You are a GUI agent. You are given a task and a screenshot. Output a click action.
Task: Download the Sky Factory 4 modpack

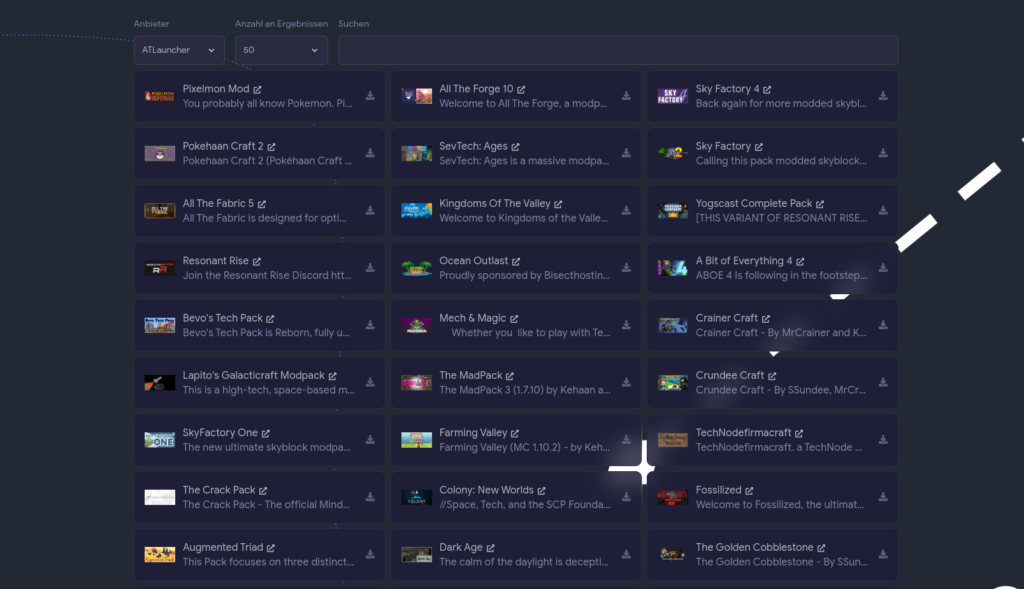coord(883,96)
